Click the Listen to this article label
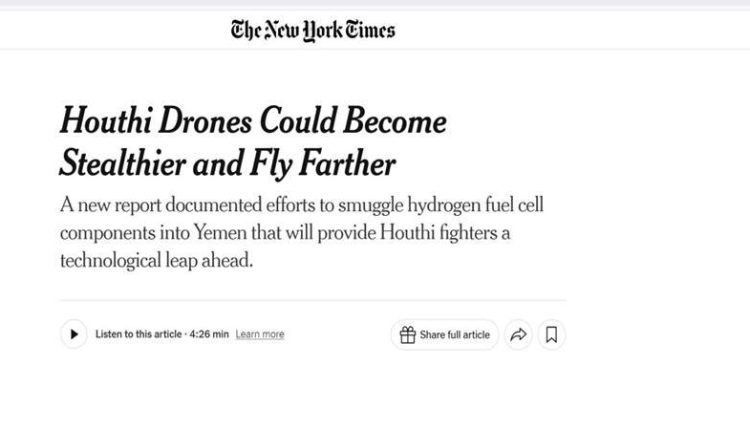Viewport: 750px width, 430px height. [x=140, y=335]
